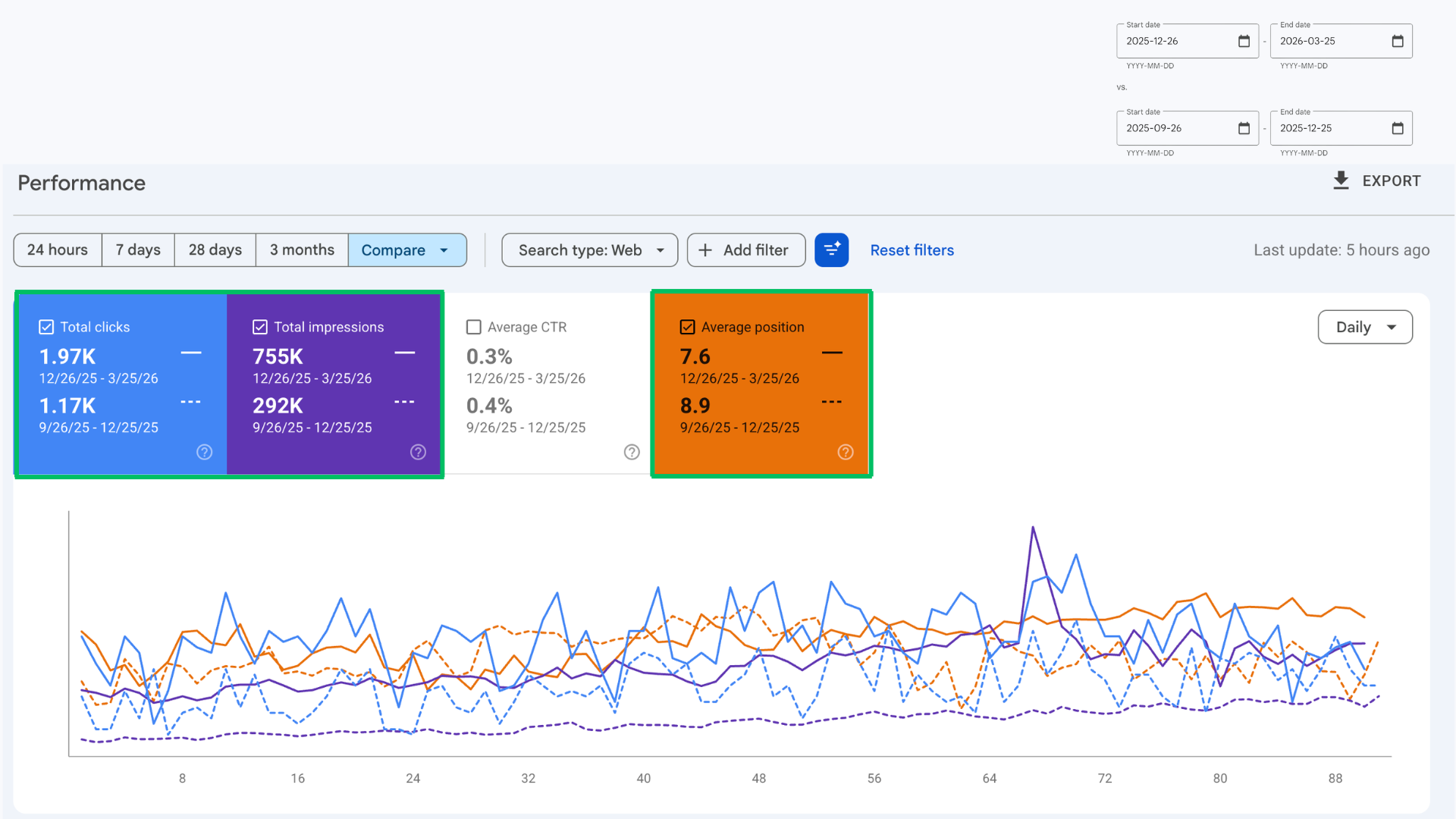The height and width of the screenshot is (819, 1456).
Task: Toggle the Total impressions checkbox
Action: [x=260, y=327]
